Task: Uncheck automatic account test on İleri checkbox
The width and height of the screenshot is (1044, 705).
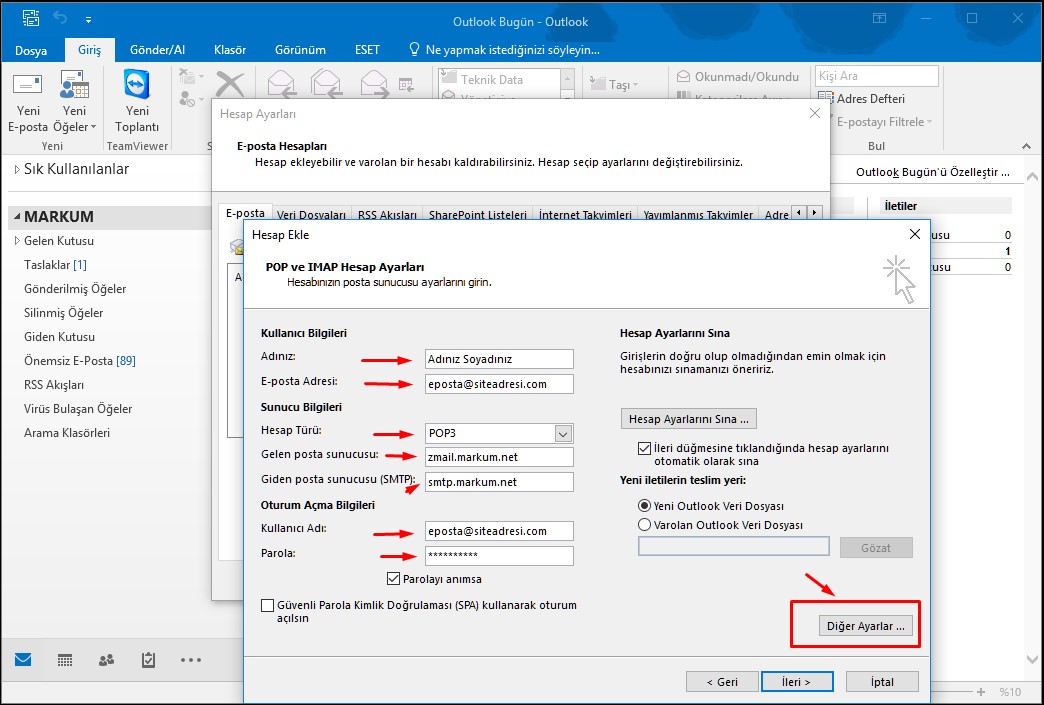Action: tap(644, 449)
